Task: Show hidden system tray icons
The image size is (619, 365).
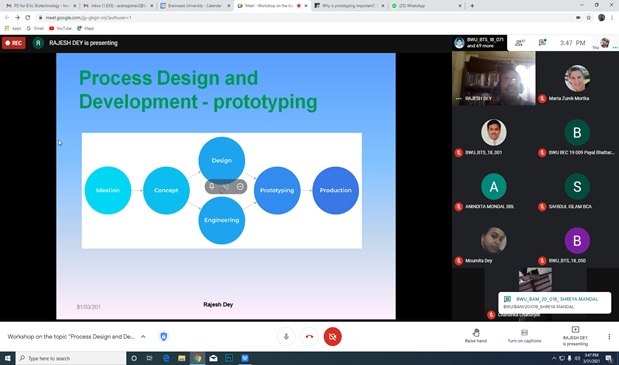Action: [554, 358]
